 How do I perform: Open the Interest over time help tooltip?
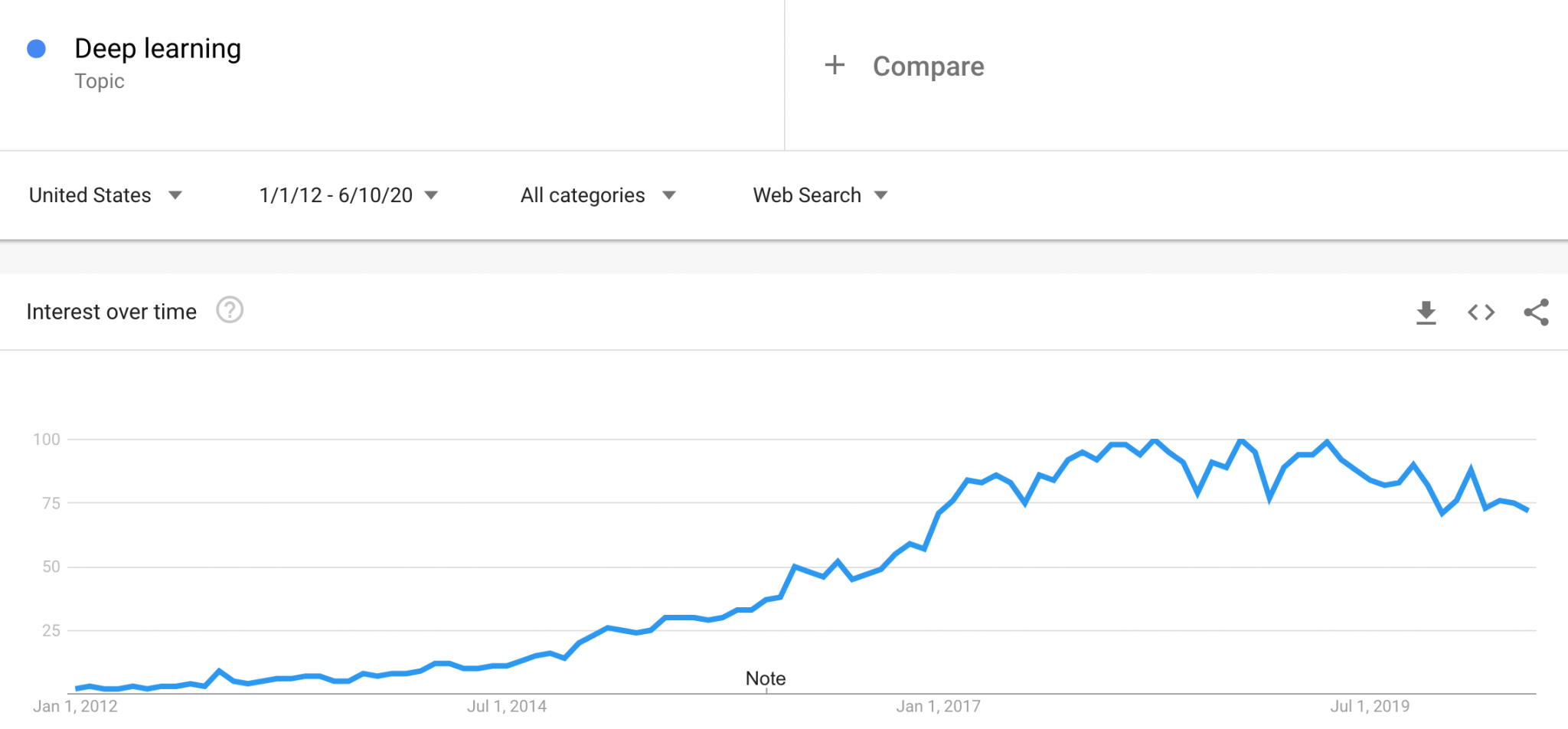[x=229, y=310]
